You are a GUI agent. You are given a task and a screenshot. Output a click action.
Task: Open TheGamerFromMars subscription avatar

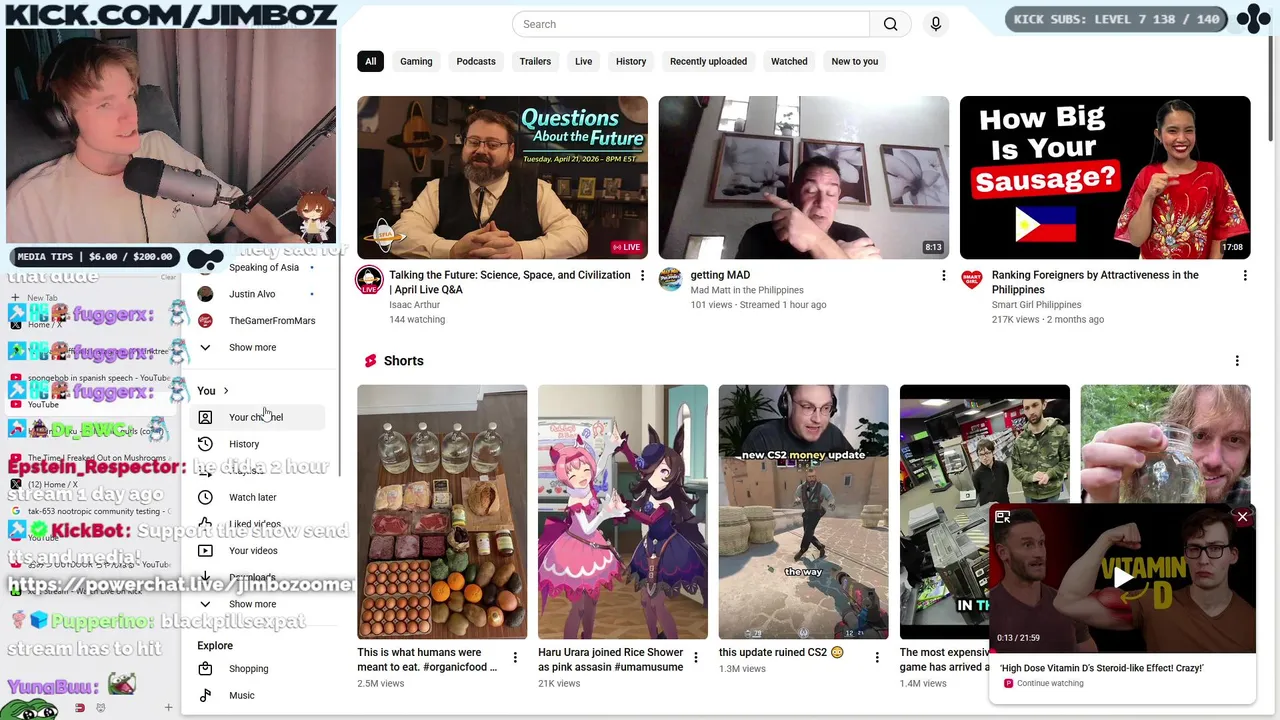tap(205, 321)
